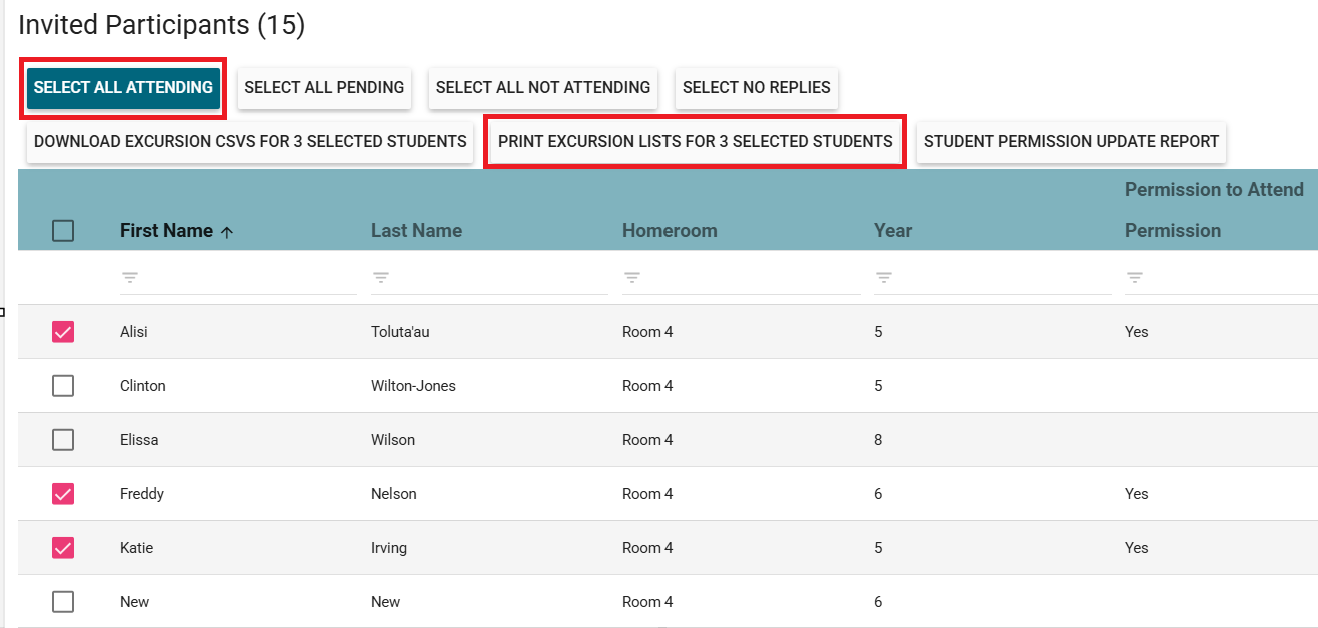This screenshot has height=628, width=1318.
Task: Click the Permission column filter icon
Action: tap(1134, 278)
